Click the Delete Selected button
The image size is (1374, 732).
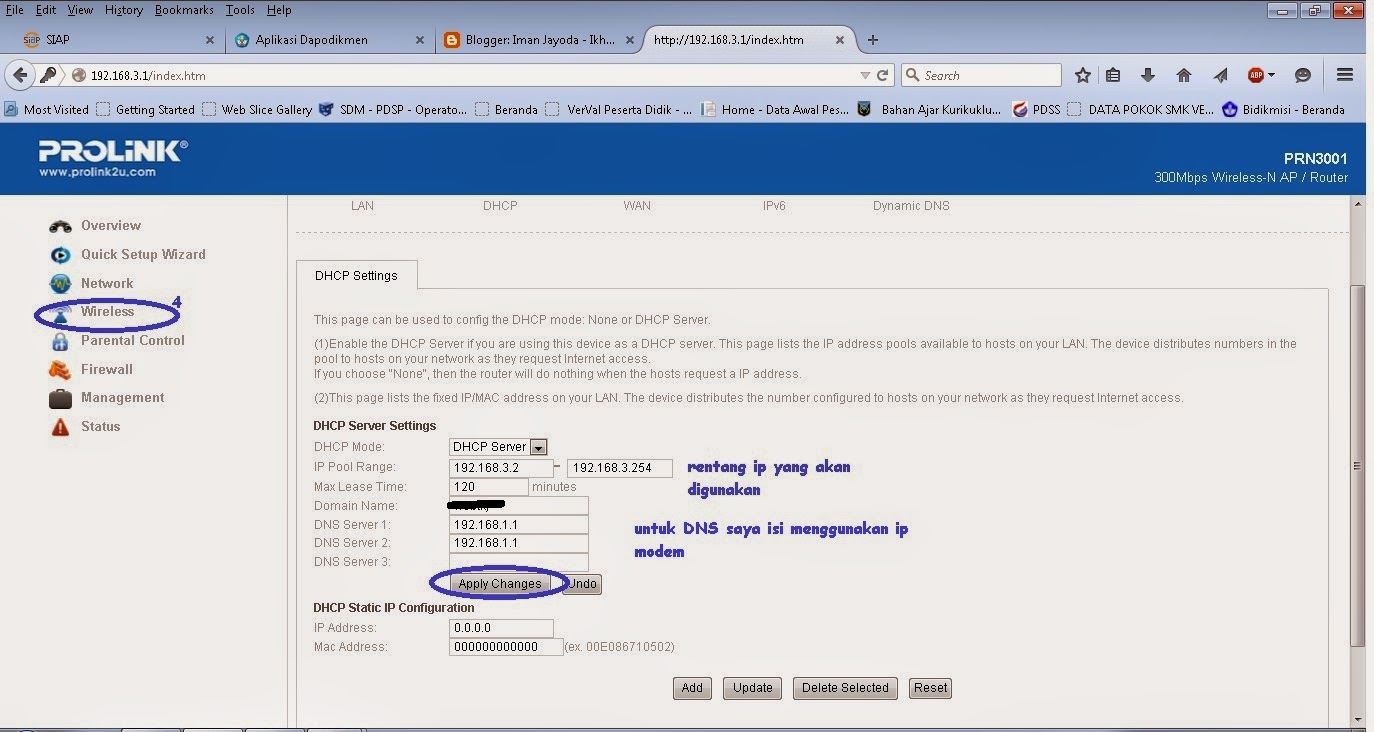(x=844, y=688)
